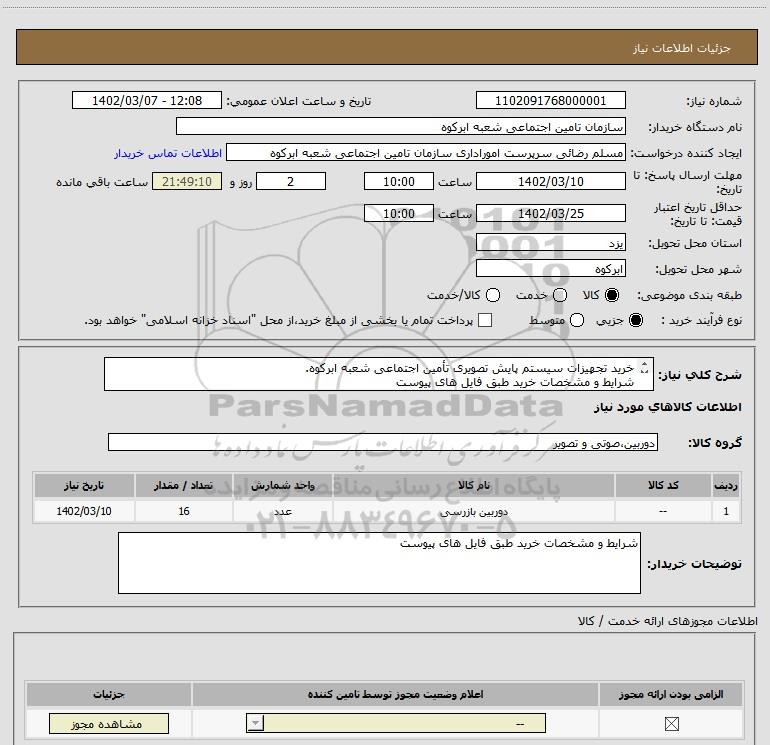Click the تاریخ نیاز column header
The width and height of the screenshot is (770, 745).
[x=84, y=485]
